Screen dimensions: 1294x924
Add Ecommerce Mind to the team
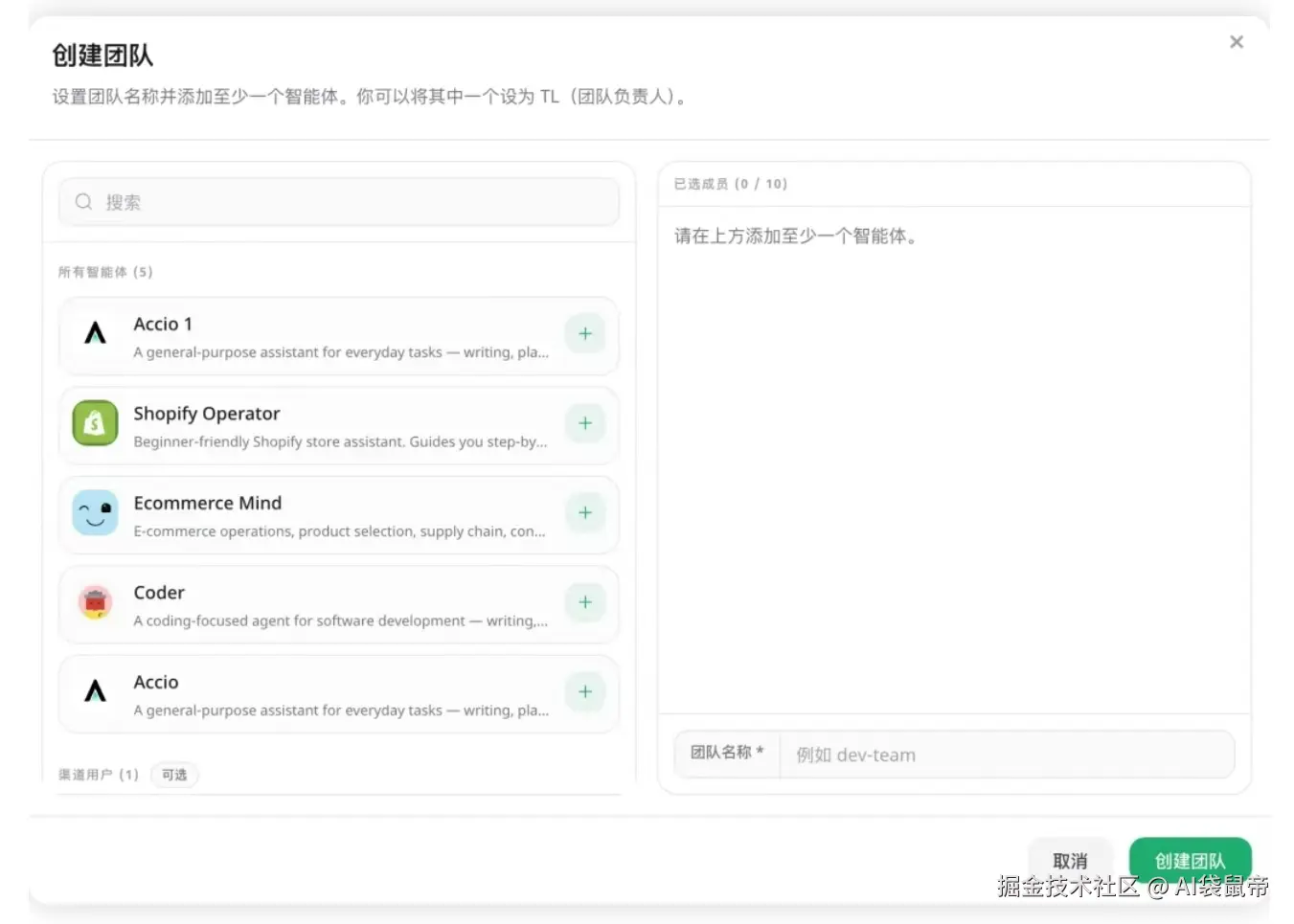tap(585, 513)
